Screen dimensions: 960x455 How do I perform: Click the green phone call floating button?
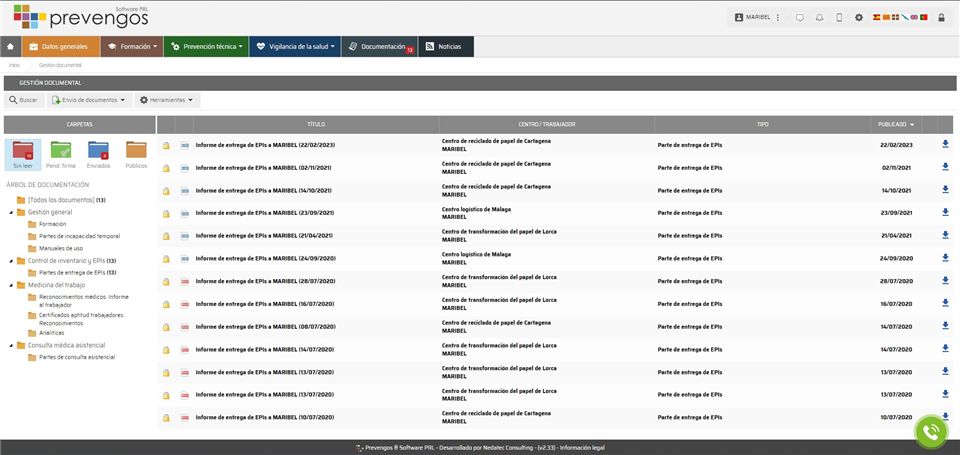[931, 431]
